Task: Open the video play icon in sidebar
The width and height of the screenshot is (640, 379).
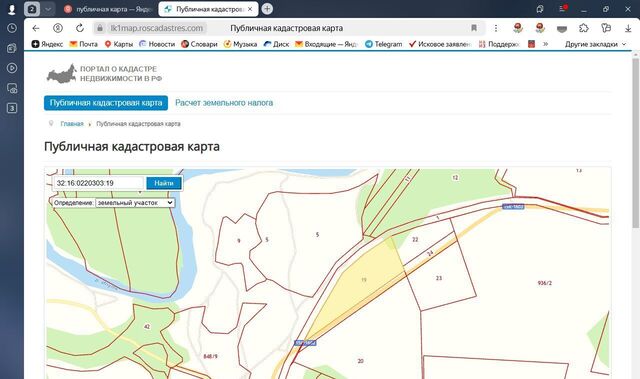Action: tap(12, 68)
